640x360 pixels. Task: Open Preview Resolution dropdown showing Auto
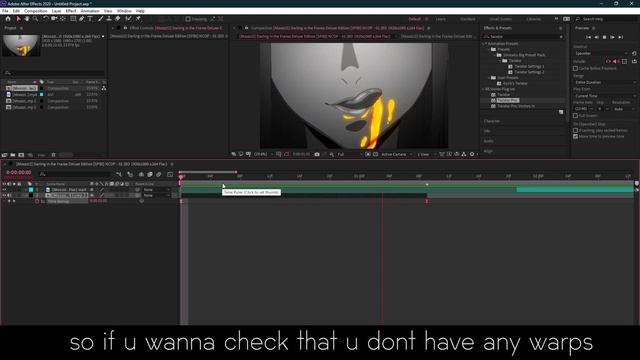click(624, 109)
